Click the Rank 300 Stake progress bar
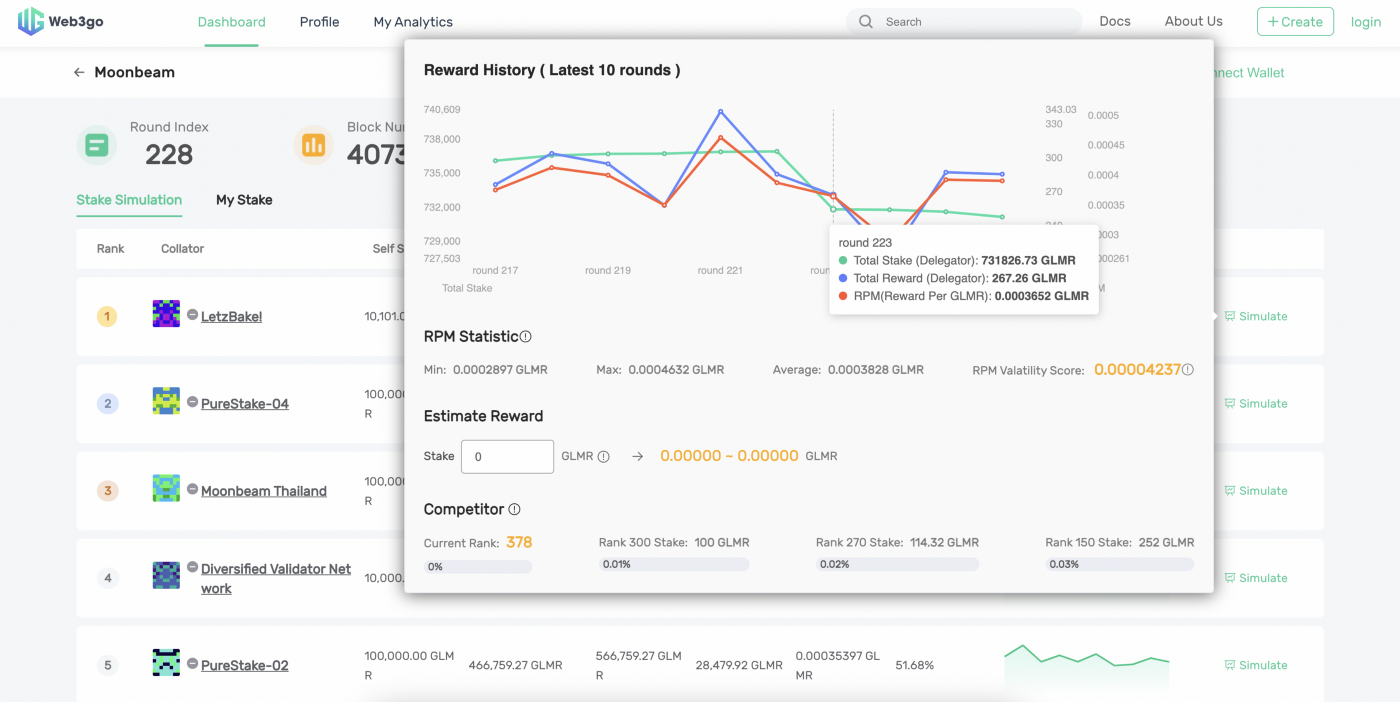This screenshot has height=702, width=1400. [x=674, y=565]
